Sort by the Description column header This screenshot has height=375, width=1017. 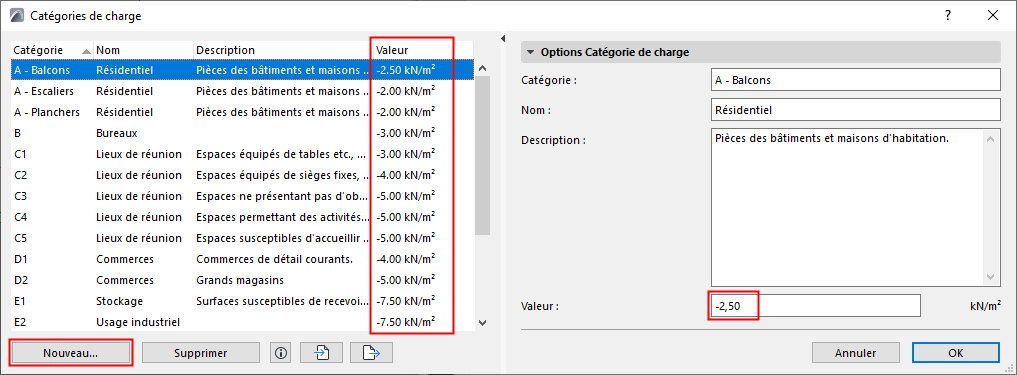(282, 50)
